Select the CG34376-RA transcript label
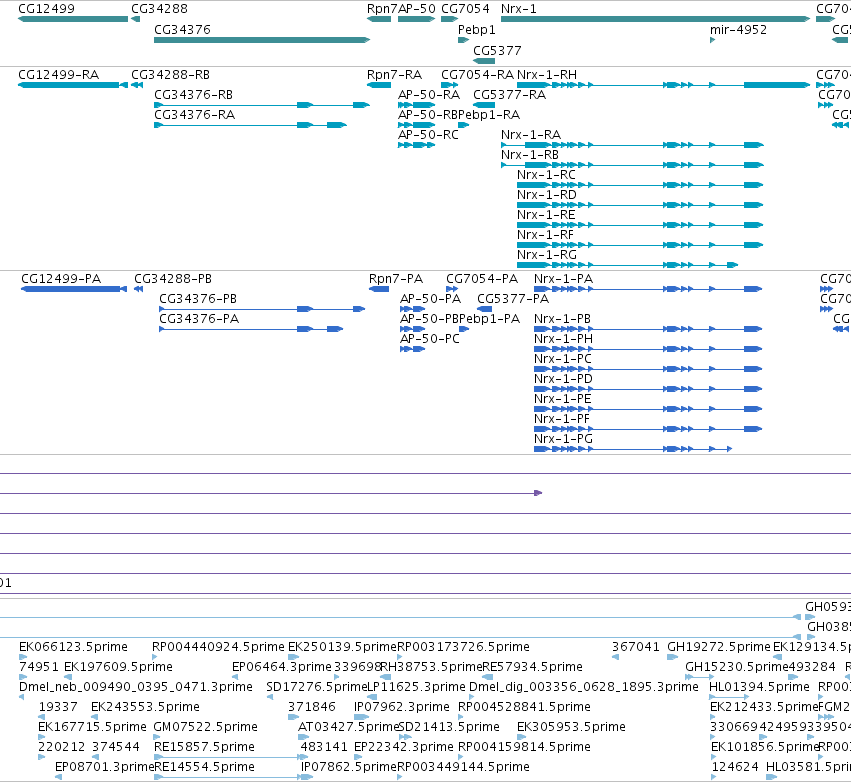This screenshot has width=851, height=782. pyautogui.click(x=194, y=115)
